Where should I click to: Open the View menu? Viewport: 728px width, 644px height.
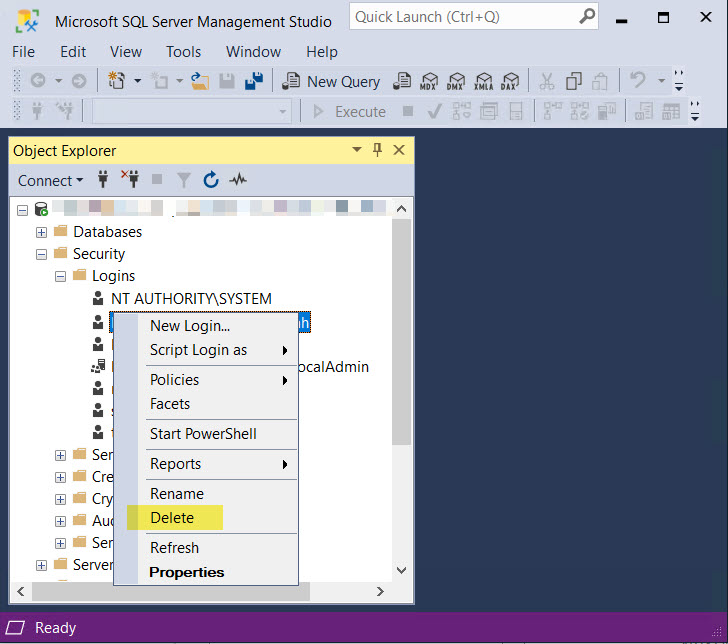(x=126, y=52)
